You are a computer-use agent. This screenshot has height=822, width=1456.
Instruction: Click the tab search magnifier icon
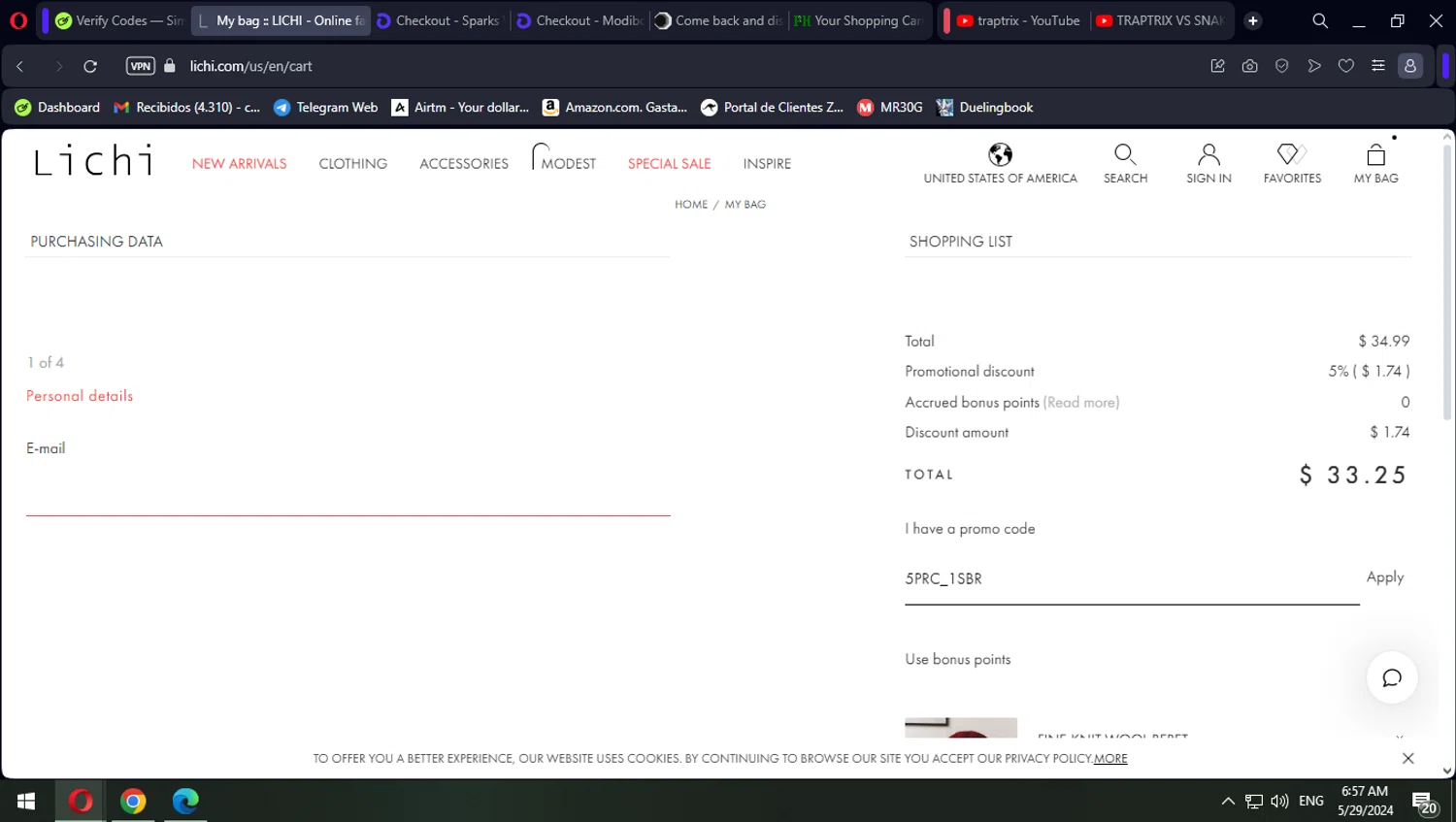coord(1320,20)
